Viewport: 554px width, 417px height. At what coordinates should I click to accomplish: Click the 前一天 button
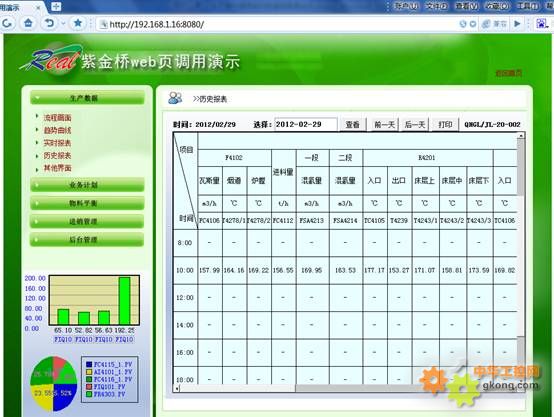coord(384,124)
